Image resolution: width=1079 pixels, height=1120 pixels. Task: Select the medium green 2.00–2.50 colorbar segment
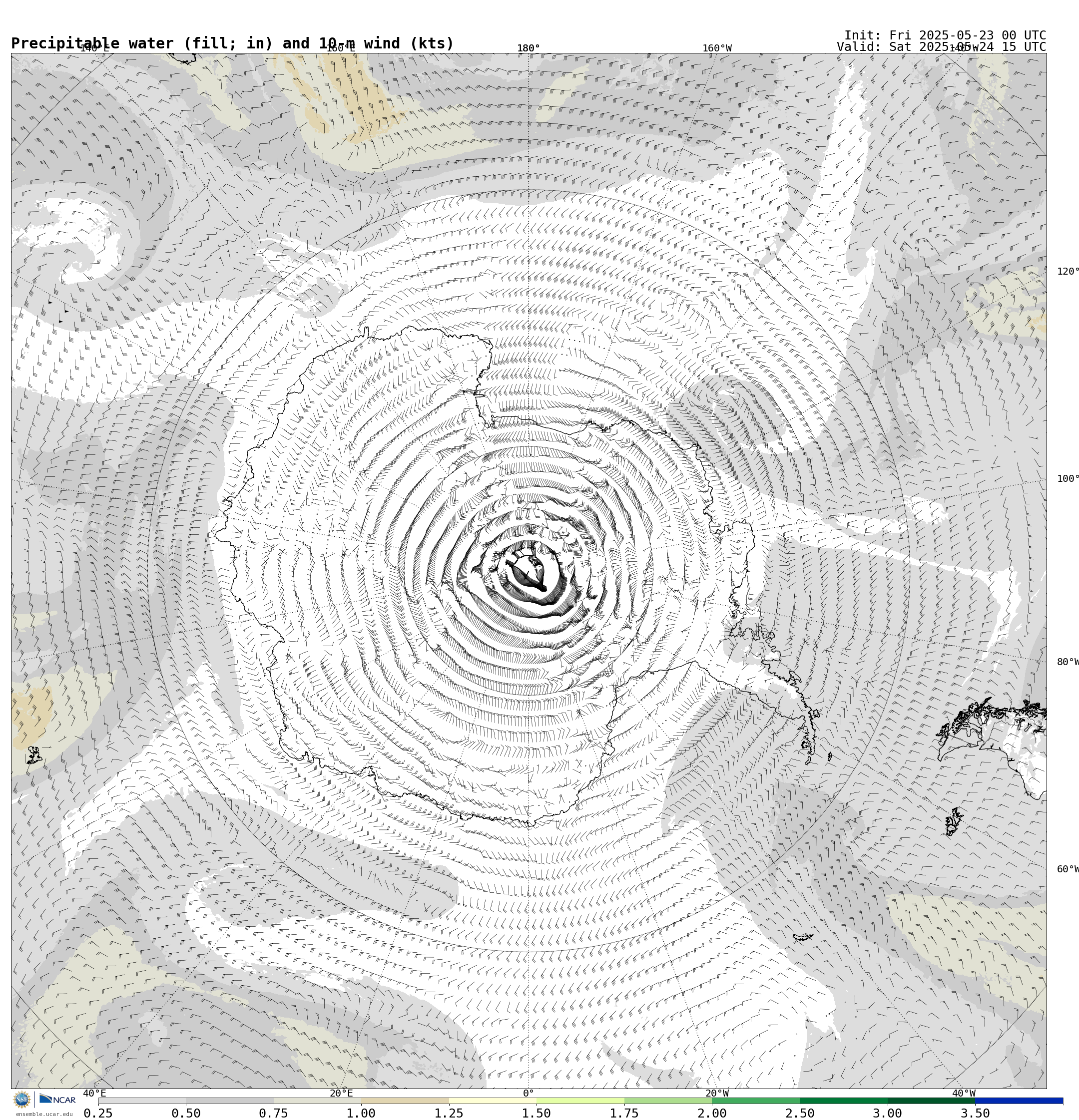coord(756,1101)
